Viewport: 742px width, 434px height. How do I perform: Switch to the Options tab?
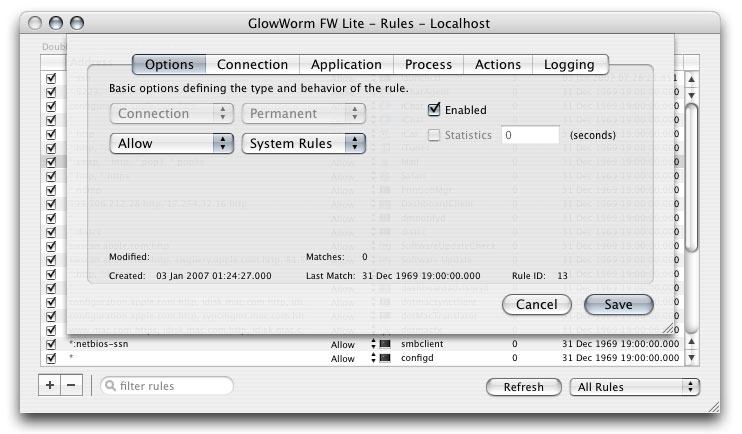pyautogui.click(x=169, y=64)
